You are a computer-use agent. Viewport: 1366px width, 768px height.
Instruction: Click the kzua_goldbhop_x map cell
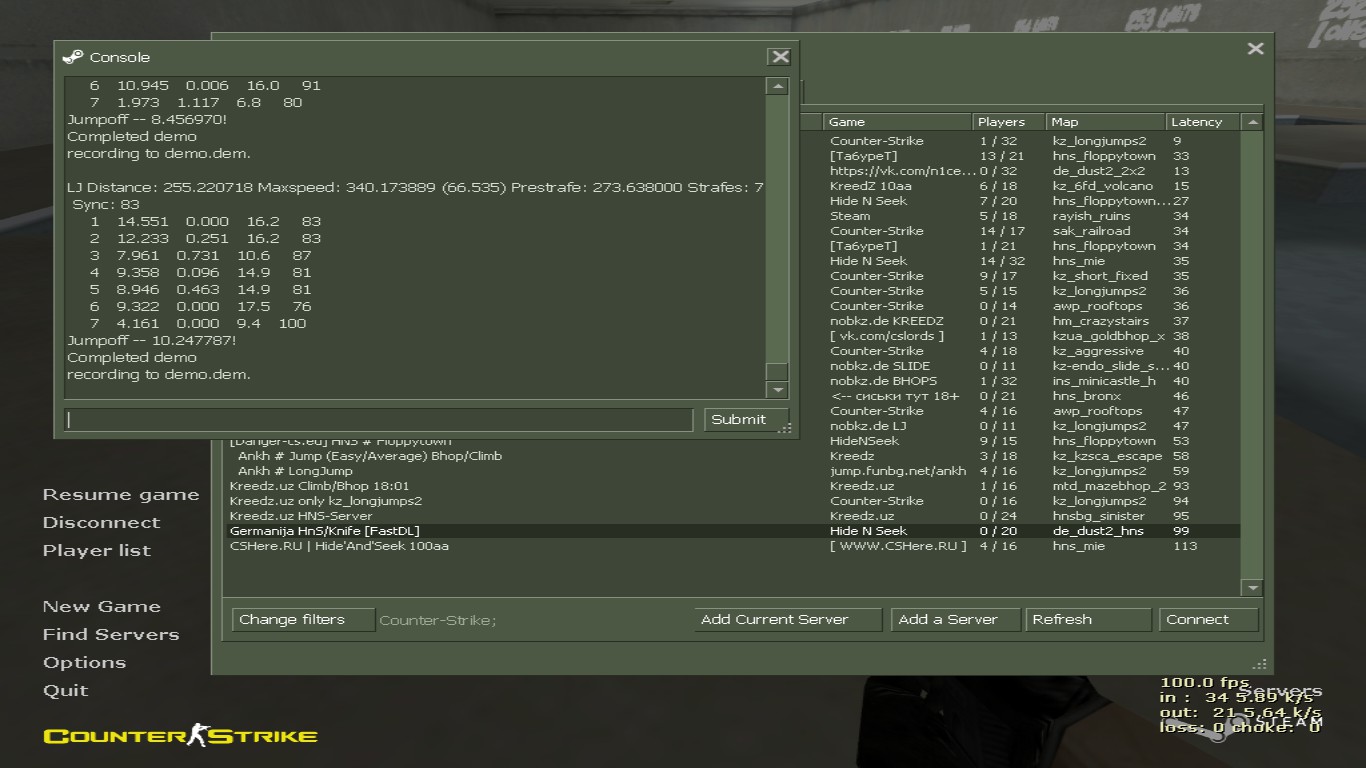[1108, 336]
